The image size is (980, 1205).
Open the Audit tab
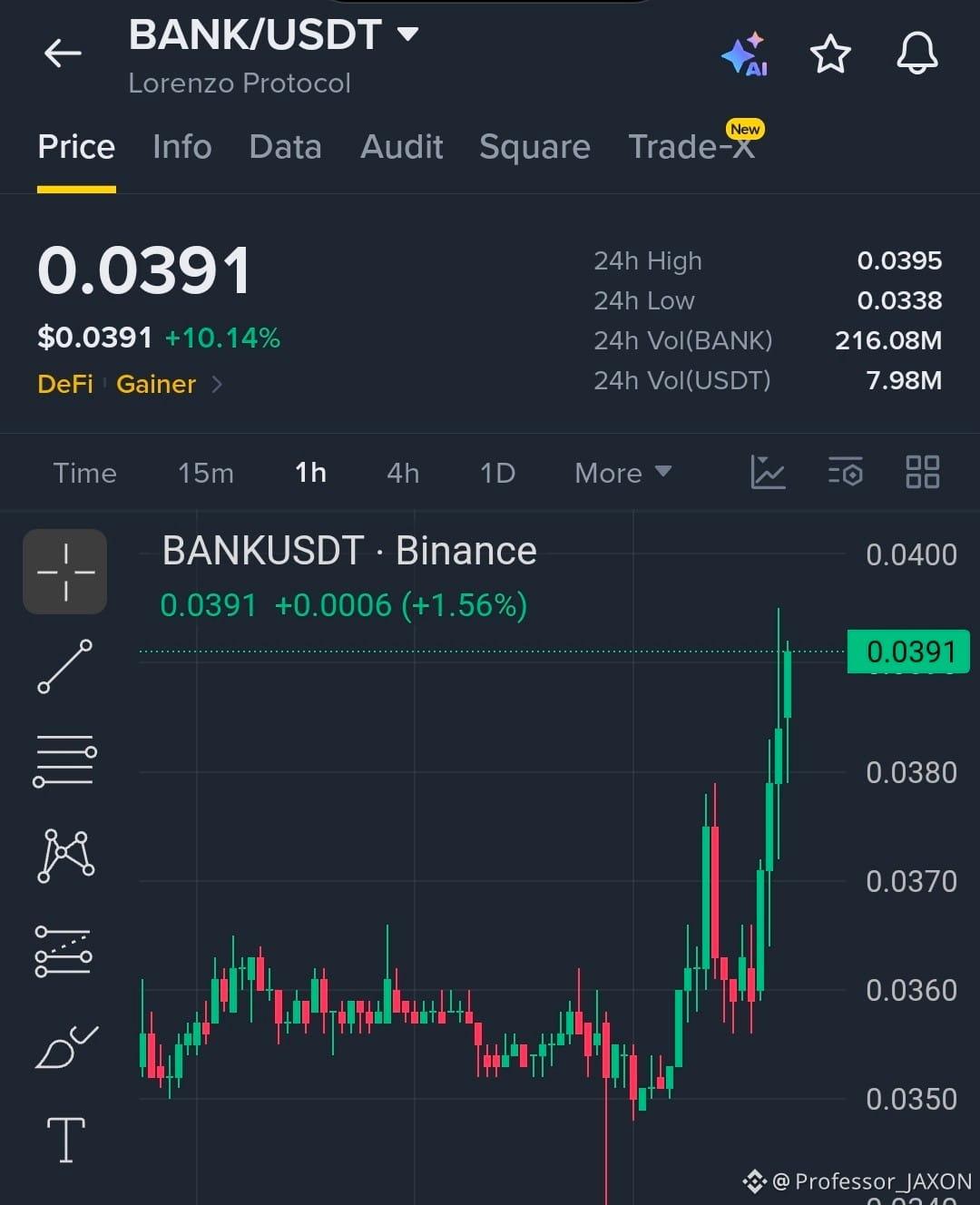click(x=402, y=147)
